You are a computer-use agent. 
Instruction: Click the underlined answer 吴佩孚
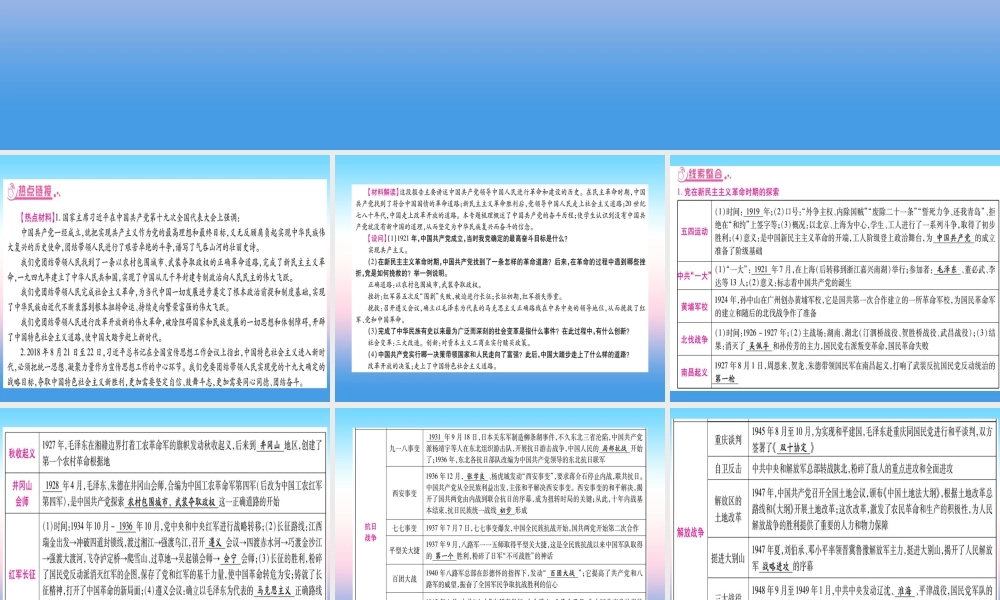click(759, 346)
